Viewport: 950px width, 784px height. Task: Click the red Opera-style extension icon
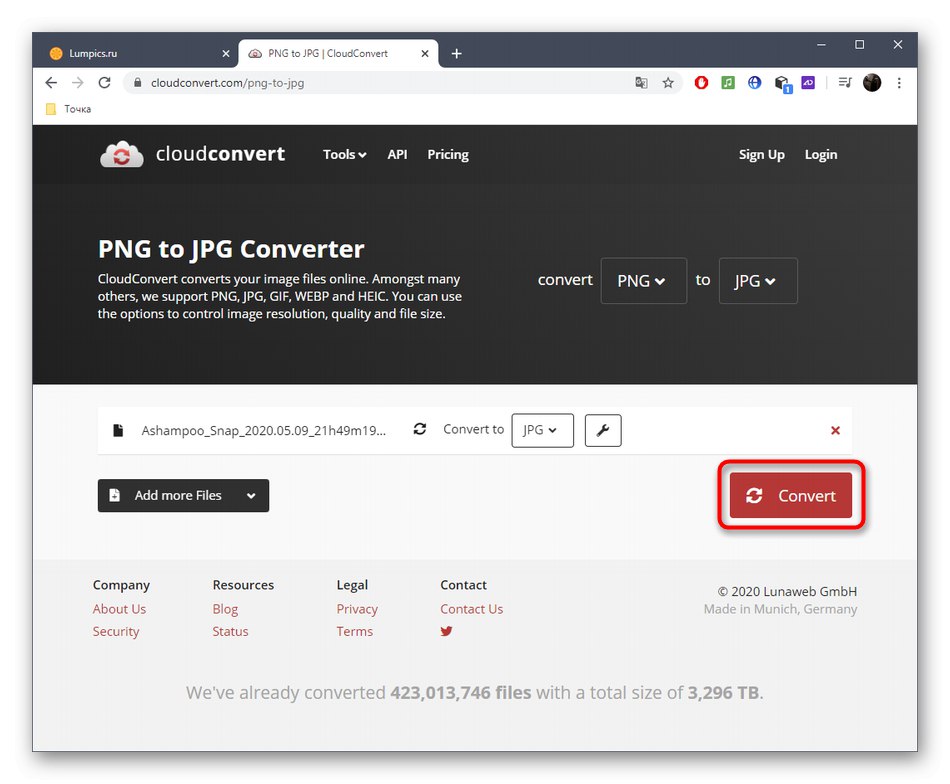coord(701,82)
